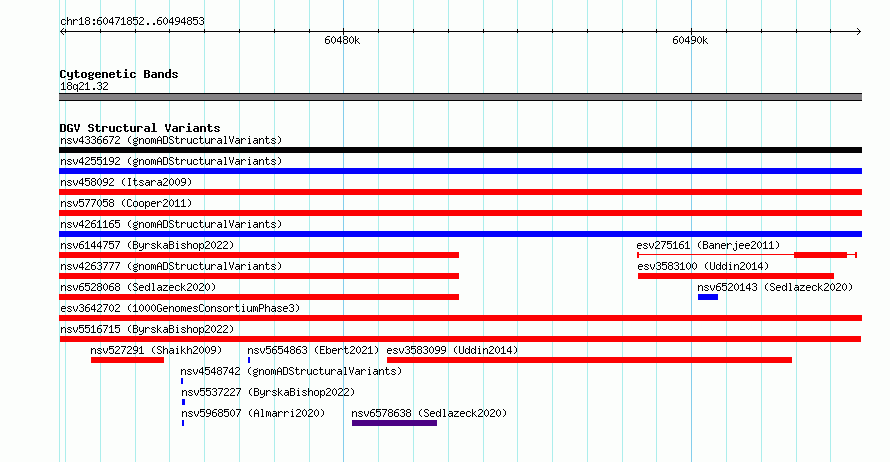The image size is (890, 462).
Task: Click the gray 18q21.32 cytogenetic band bar
Action: coord(460,97)
